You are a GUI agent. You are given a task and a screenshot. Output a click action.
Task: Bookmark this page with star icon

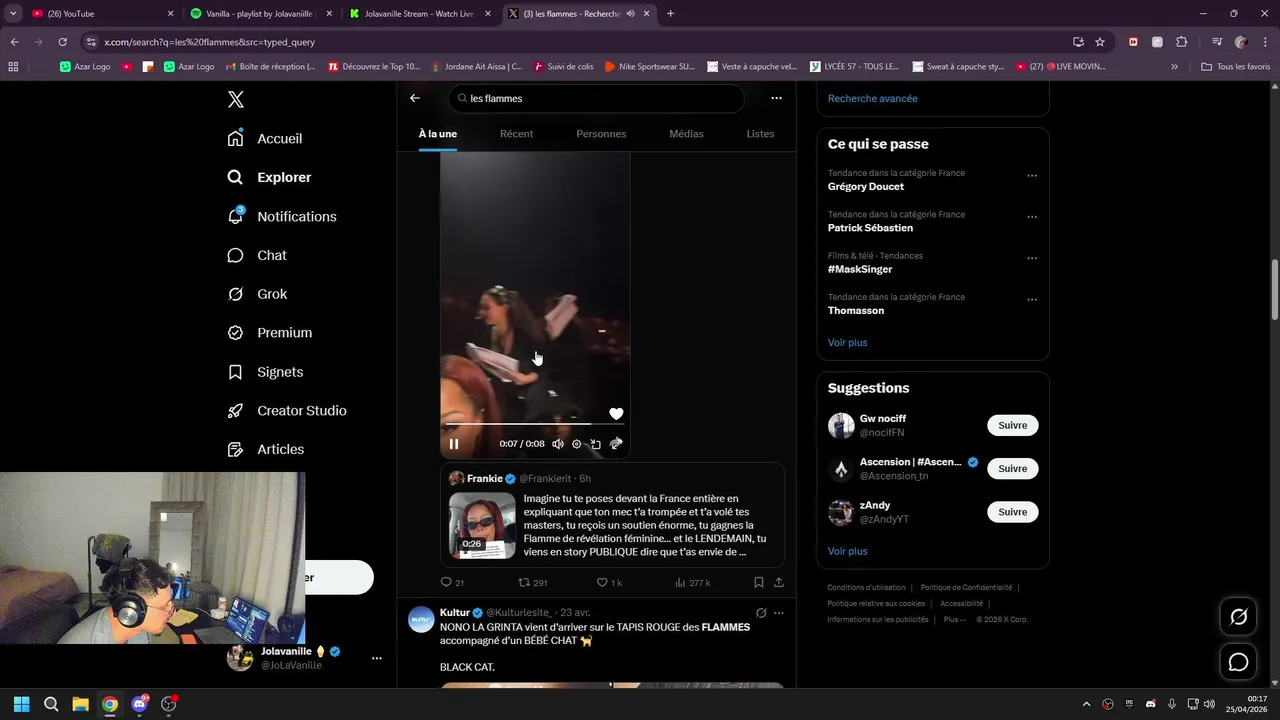(x=1100, y=42)
